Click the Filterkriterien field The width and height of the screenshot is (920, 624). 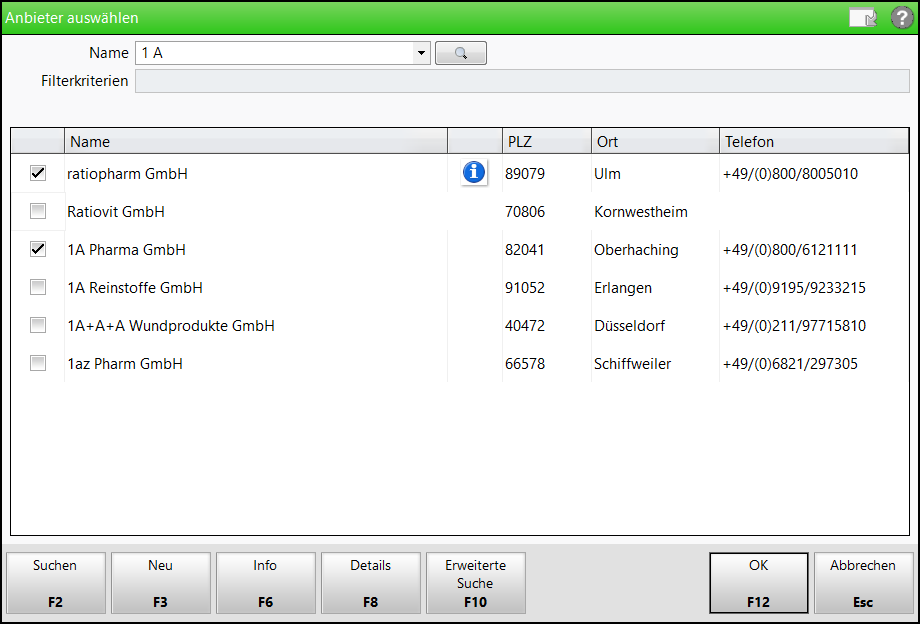522,81
